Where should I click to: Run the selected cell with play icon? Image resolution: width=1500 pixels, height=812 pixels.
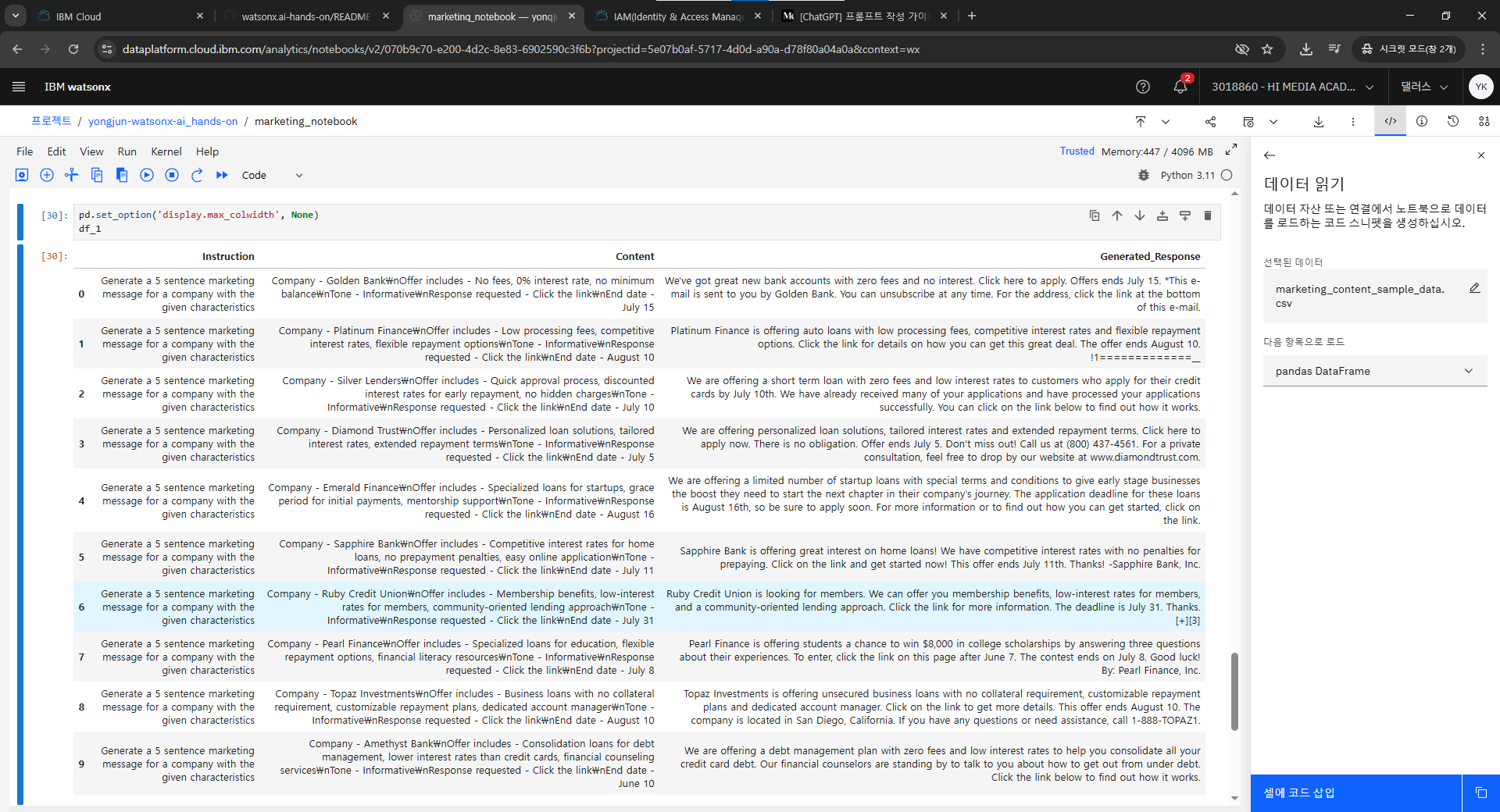[x=147, y=175]
